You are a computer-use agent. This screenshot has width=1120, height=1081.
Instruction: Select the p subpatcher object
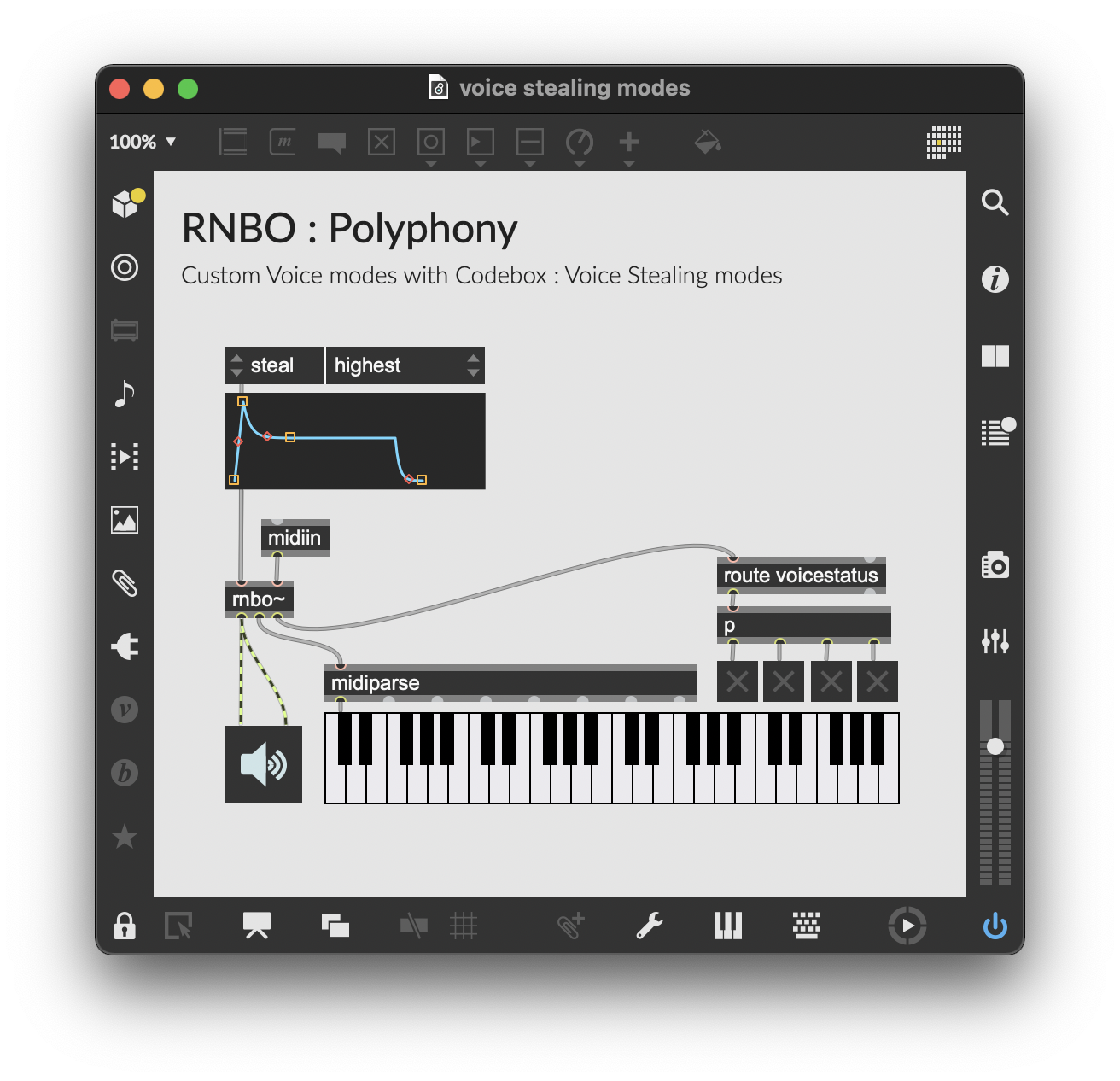(x=804, y=625)
